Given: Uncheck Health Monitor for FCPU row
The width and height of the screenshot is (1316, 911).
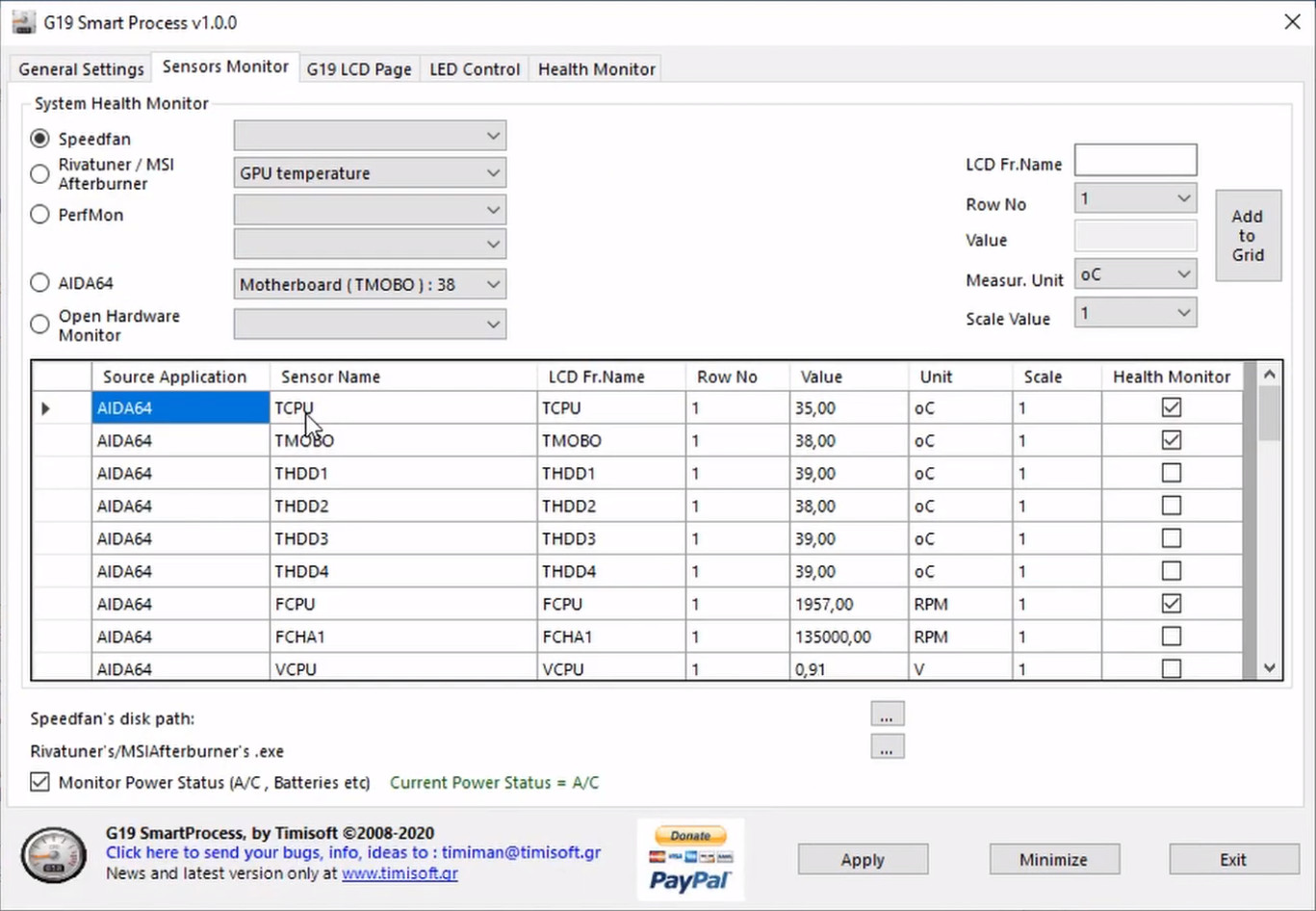Looking at the screenshot, I should [1172, 604].
